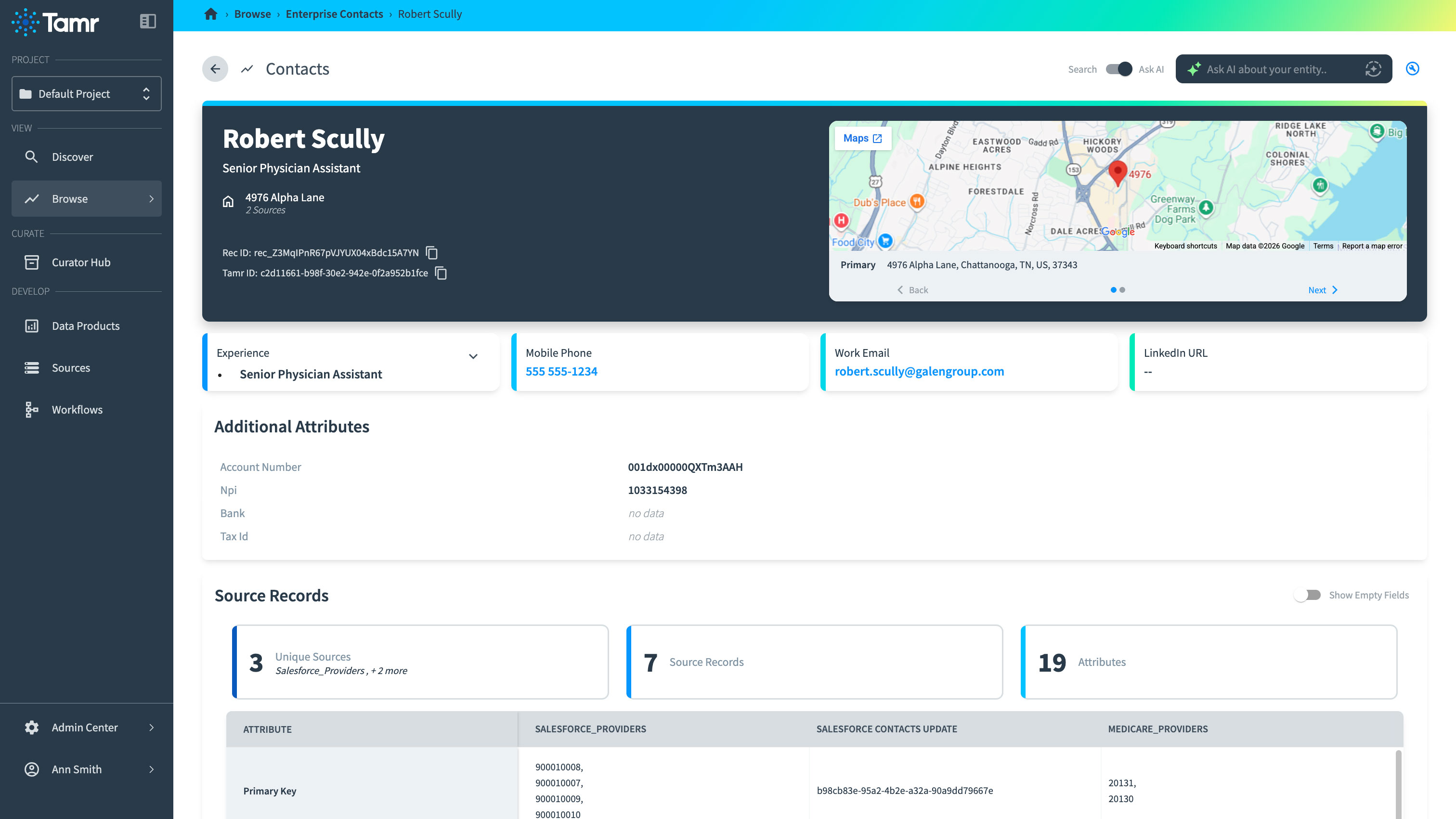Copy the Rec ID value

coord(432,253)
